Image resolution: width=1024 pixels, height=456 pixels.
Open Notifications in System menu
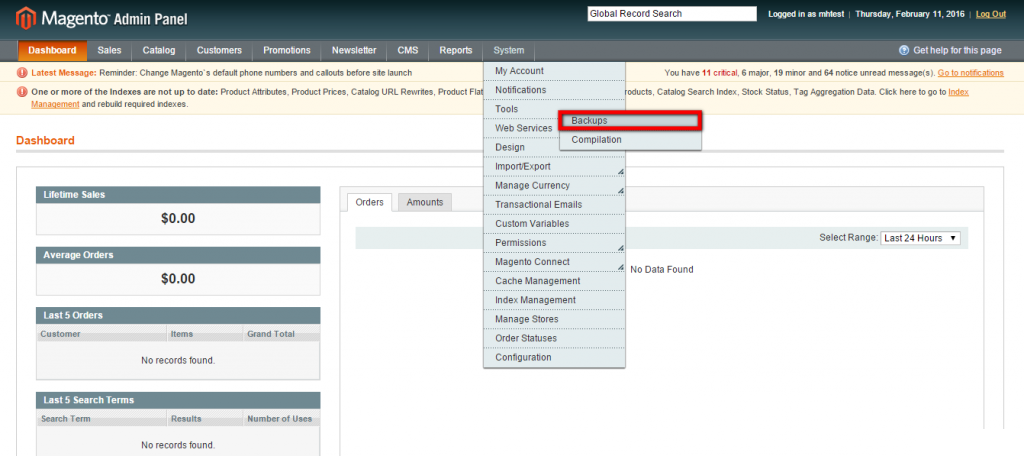[554, 90]
